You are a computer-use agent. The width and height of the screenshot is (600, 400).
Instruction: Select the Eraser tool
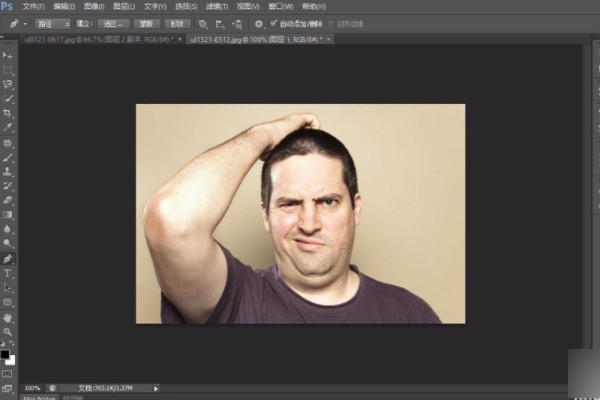coord(7,200)
